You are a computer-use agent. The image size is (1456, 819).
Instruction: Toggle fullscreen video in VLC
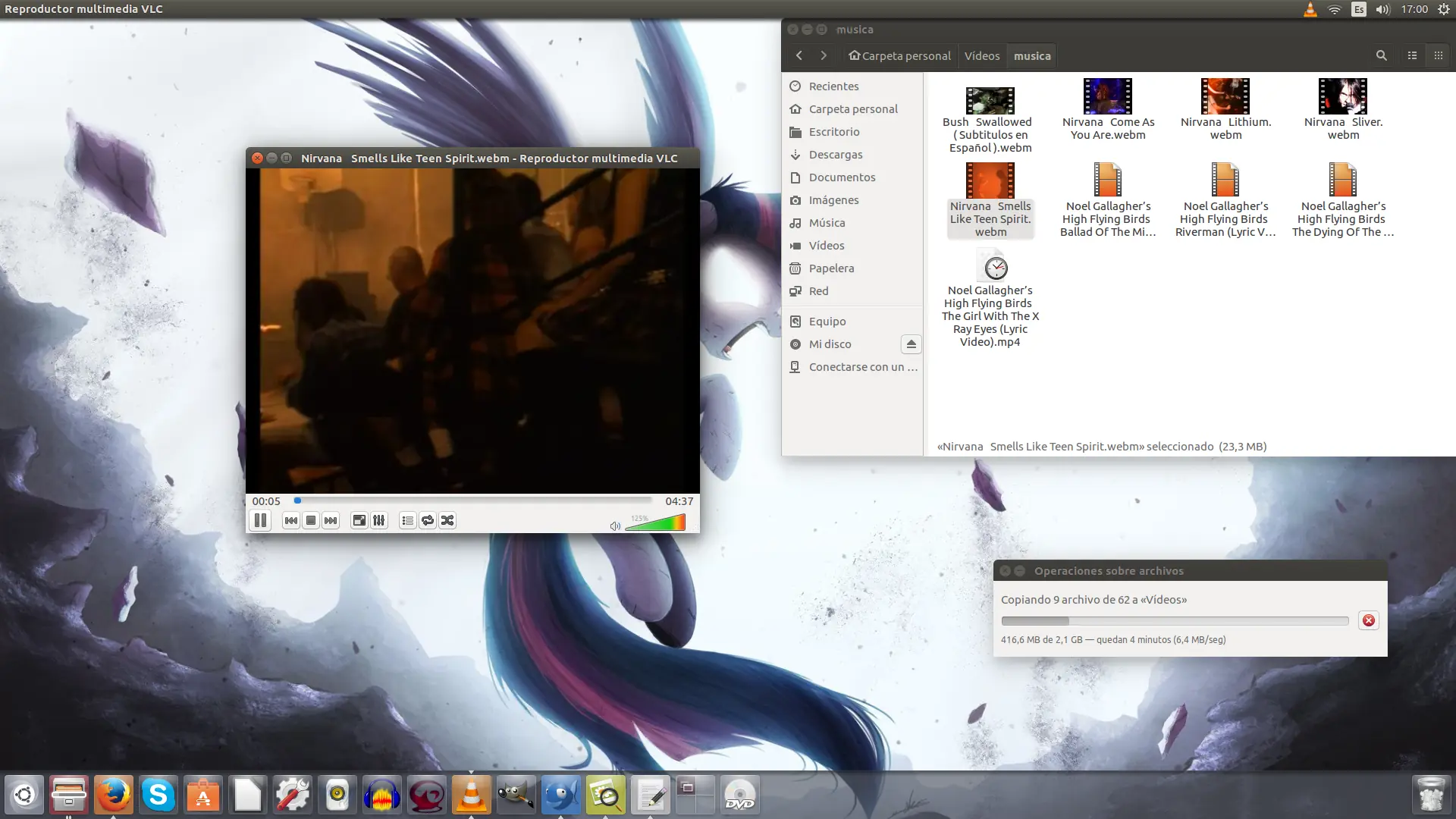[359, 520]
